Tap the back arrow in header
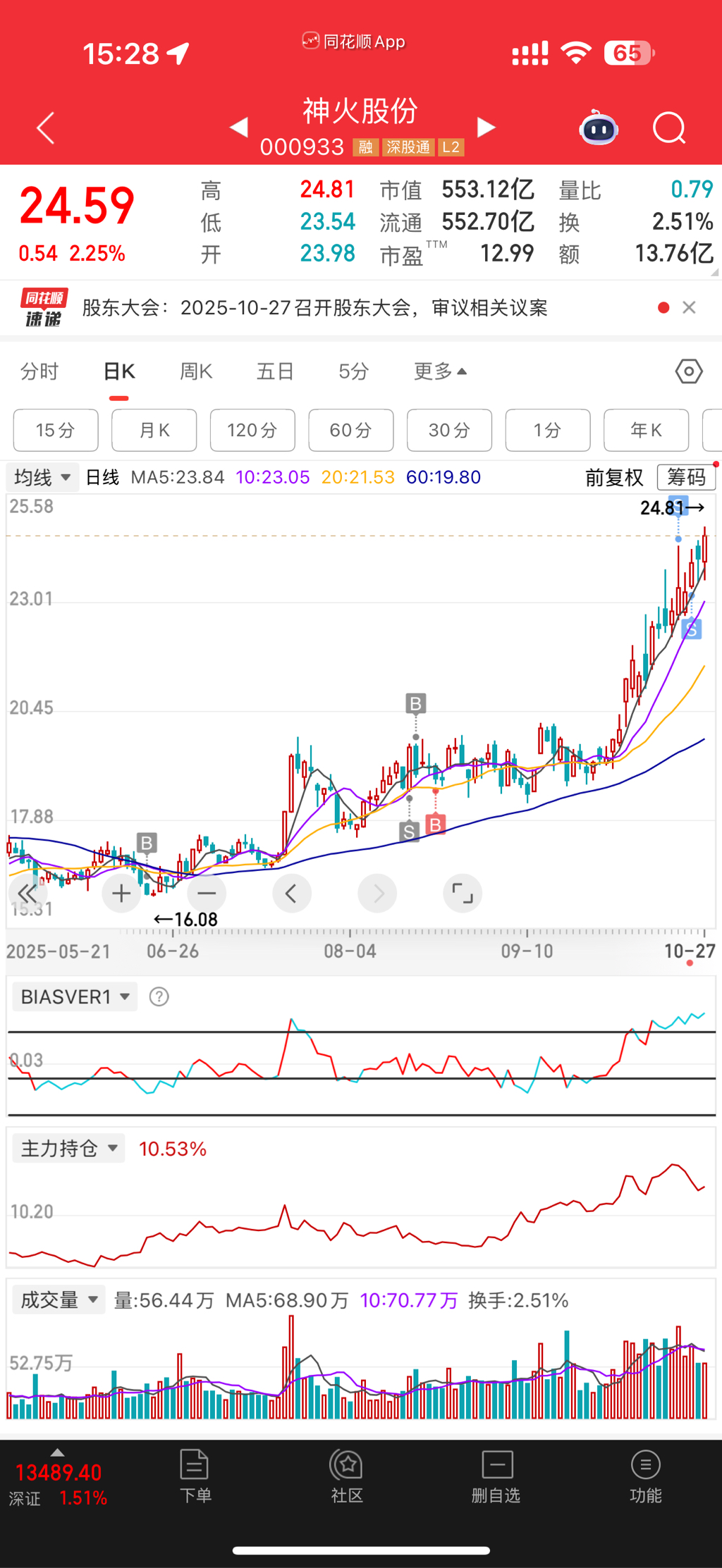722x1568 pixels. point(46,128)
